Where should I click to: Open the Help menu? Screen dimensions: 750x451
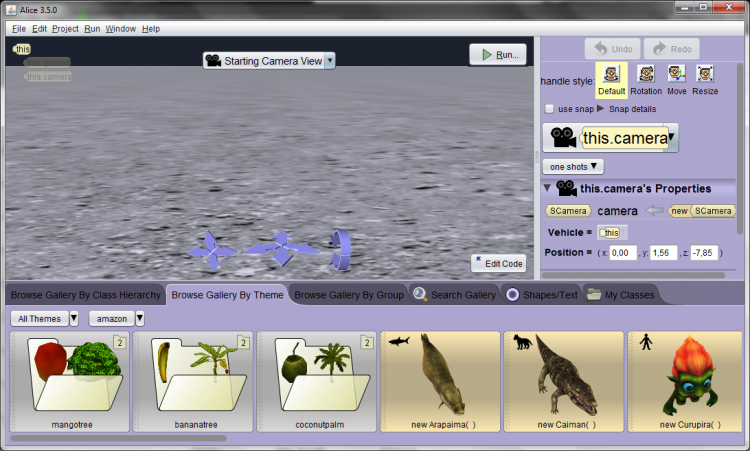(151, 29)
